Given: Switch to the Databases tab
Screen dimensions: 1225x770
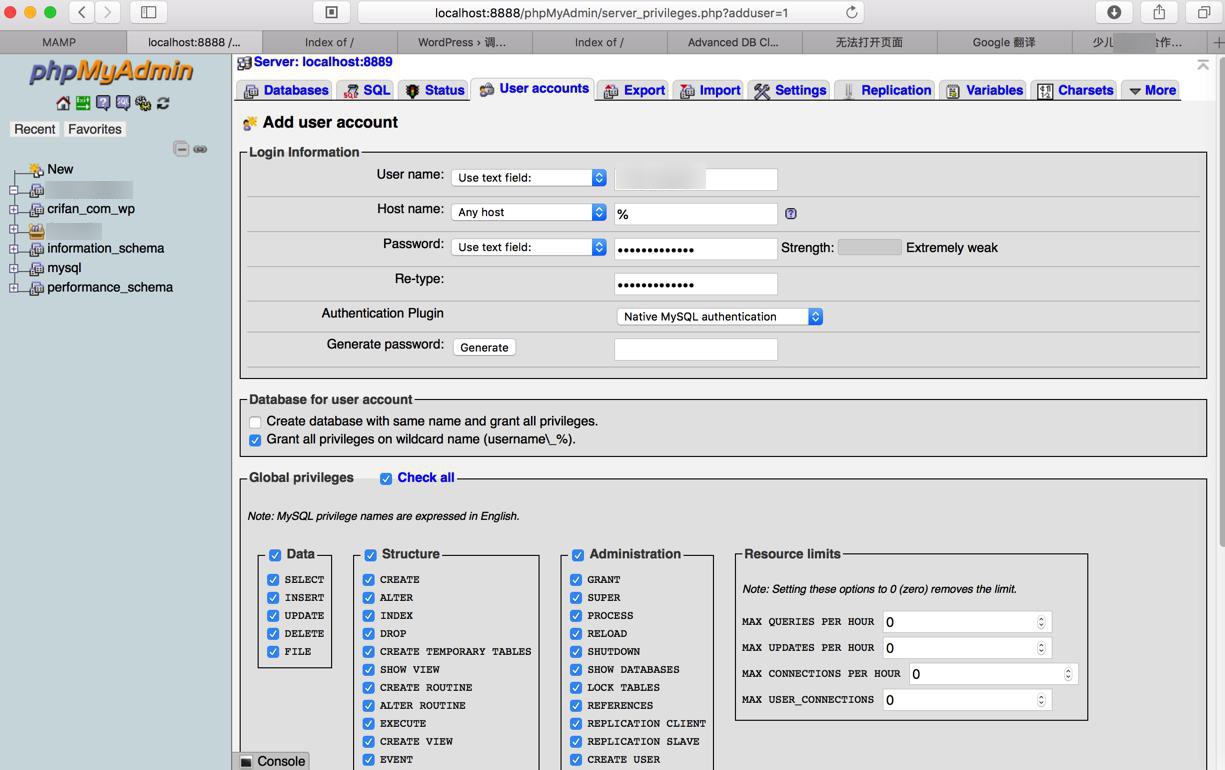Looking at the screenshot, I should [286, 90].
